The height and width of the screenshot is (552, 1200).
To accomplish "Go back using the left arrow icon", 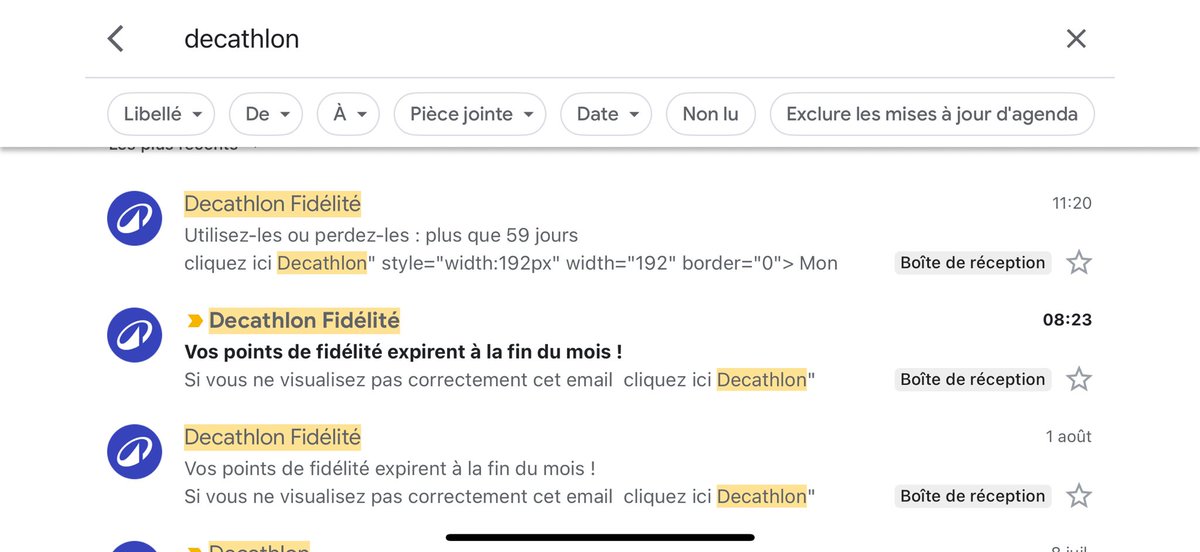I will click(x=116, y=39).
